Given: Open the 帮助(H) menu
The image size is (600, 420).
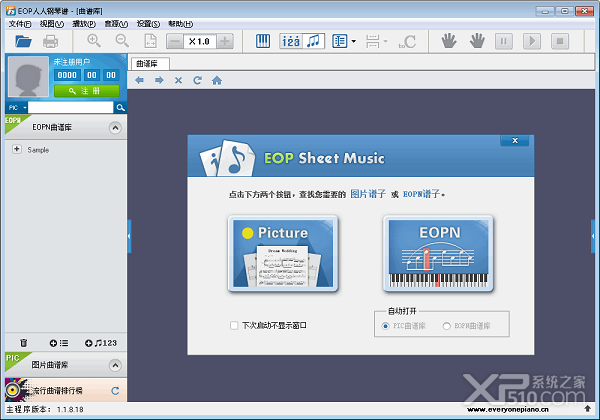Looking at the screenshot, I should pos(181,24).
